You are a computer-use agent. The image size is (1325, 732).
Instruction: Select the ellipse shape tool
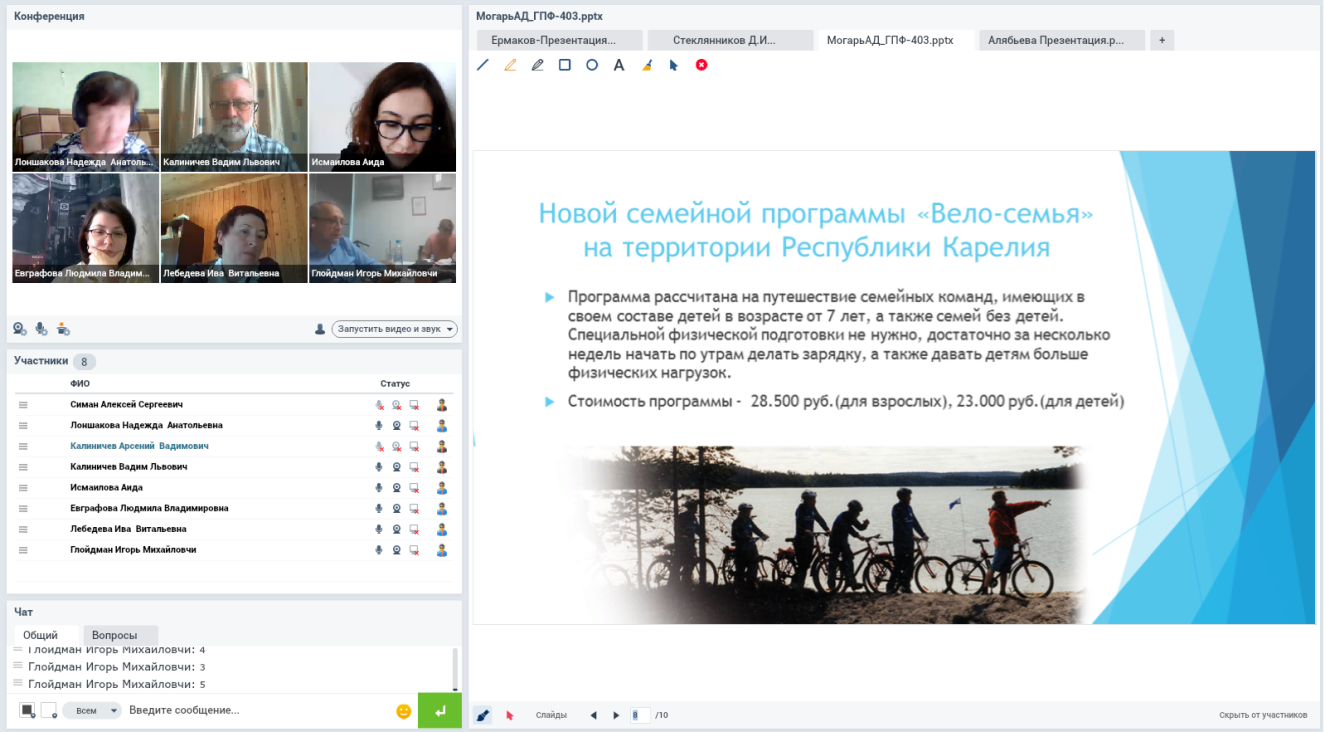pyautogui.click(x=592, y=65)
